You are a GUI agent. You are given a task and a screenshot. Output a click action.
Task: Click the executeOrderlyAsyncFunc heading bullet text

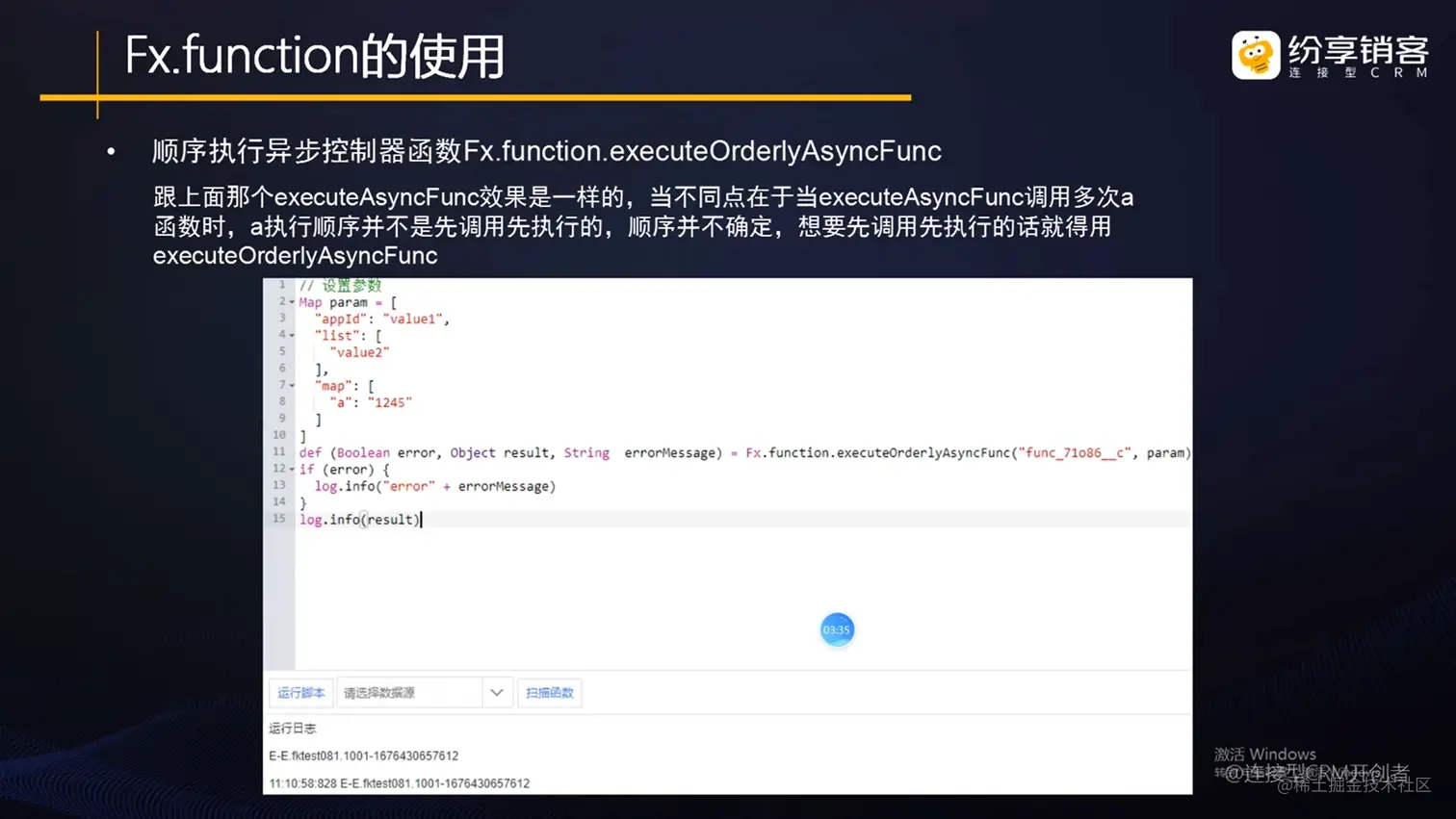pyautogui.click(x=547, y=151)
